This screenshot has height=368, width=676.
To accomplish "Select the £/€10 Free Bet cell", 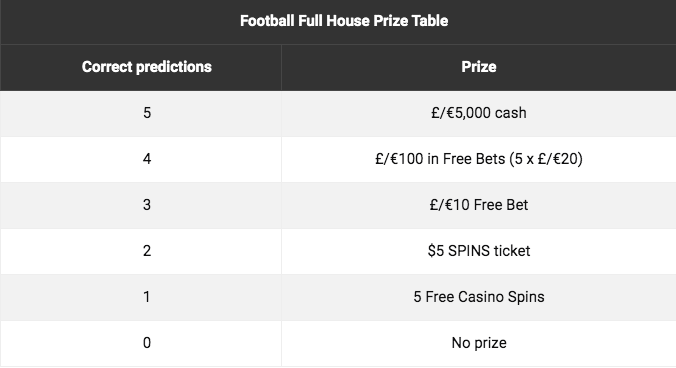I will tap(479, 206).
